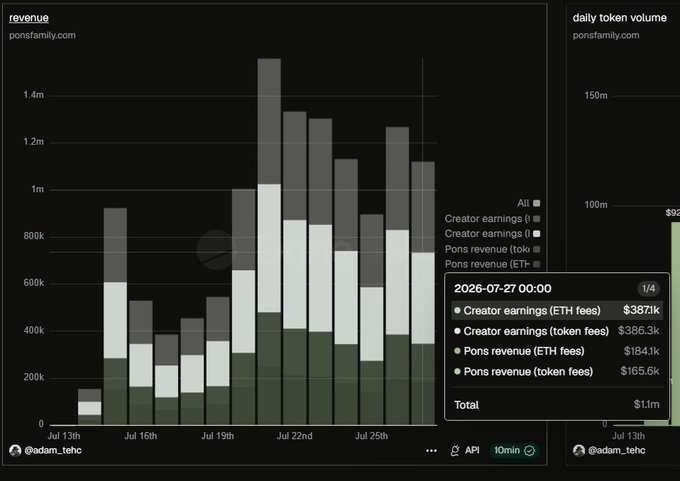Toggle first Creator earnings dark-grey legend entry
The width and height of the screenshot is (680, 481).
coord(492,219)
